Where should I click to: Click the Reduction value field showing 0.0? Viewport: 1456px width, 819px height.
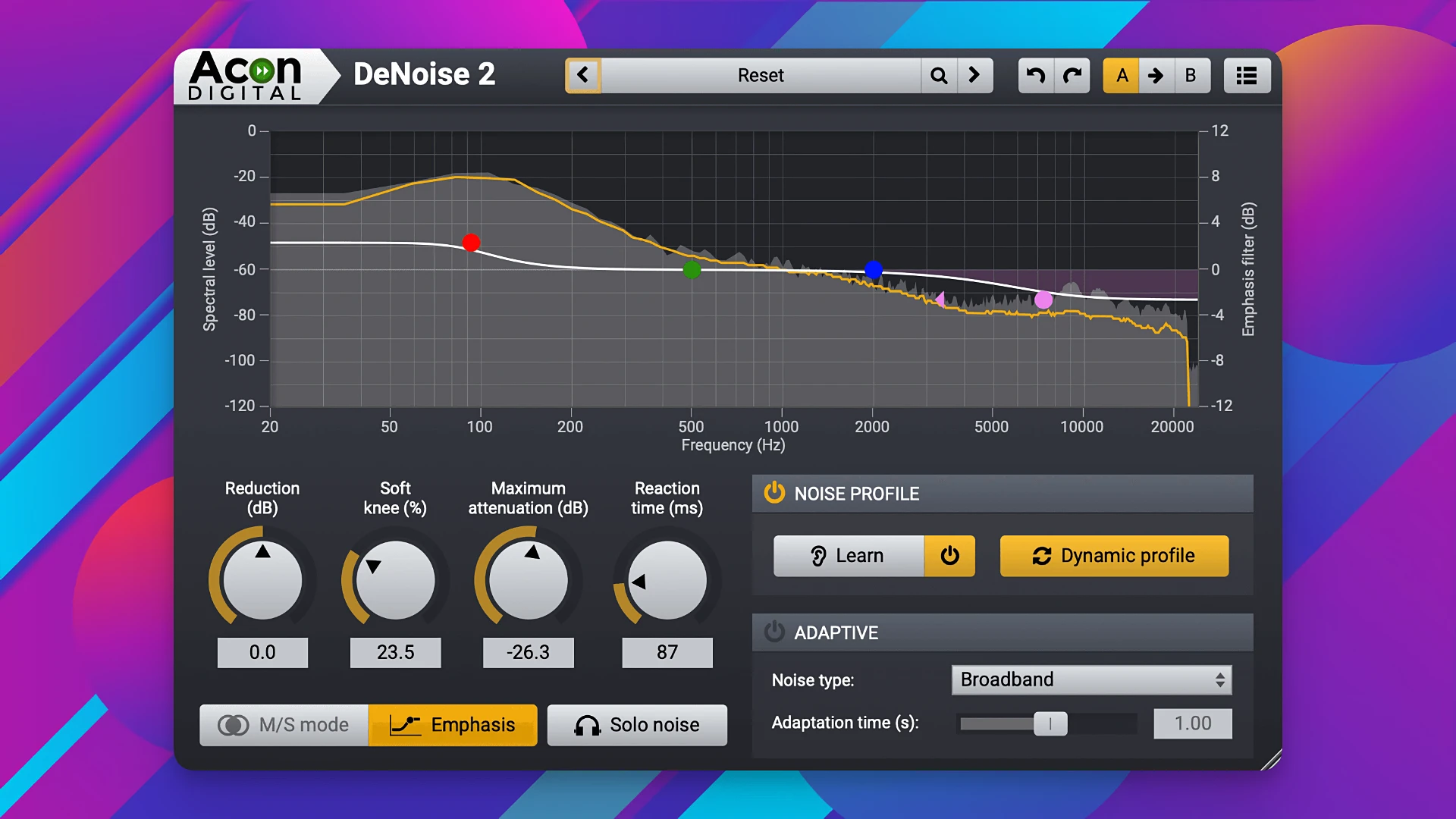click(x=262, y=652)
